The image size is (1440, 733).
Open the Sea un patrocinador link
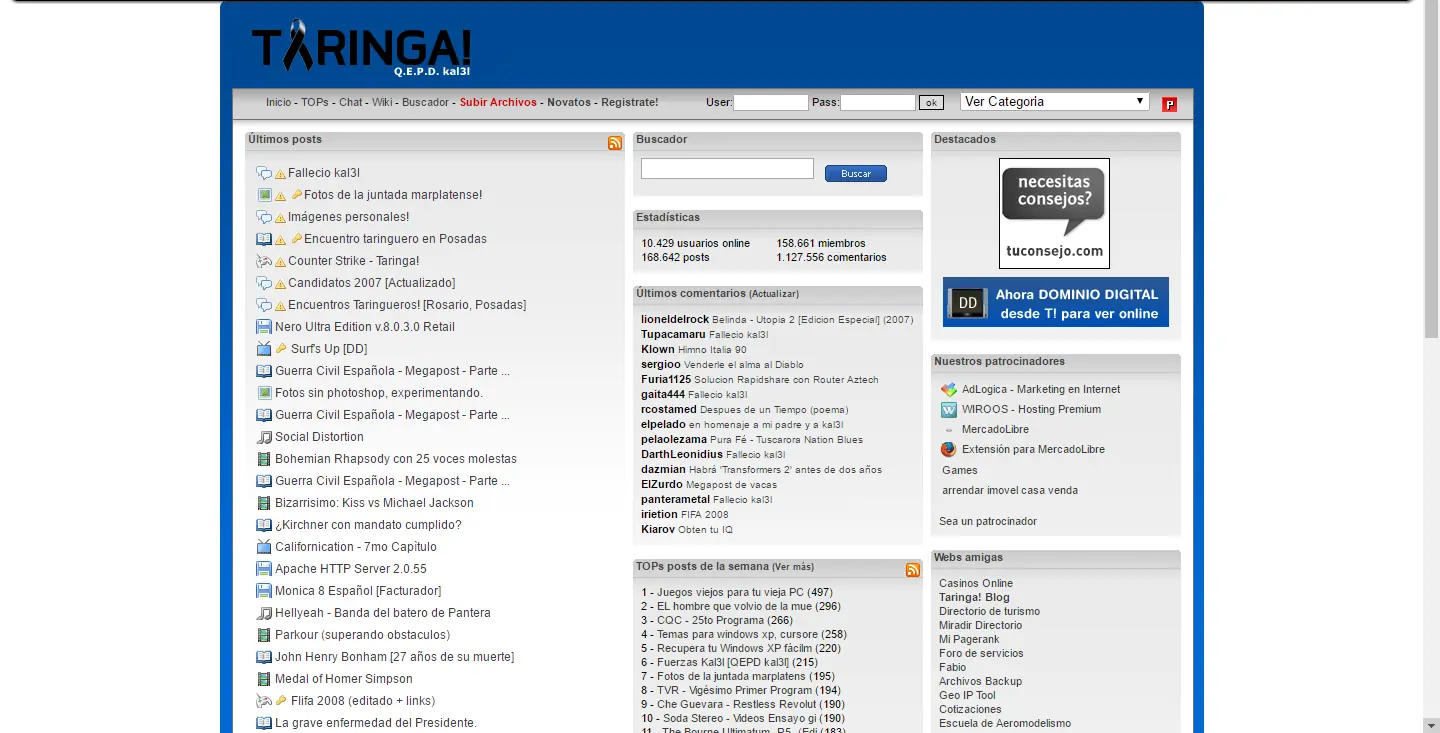pyautogui.click(x=988, y=522)
